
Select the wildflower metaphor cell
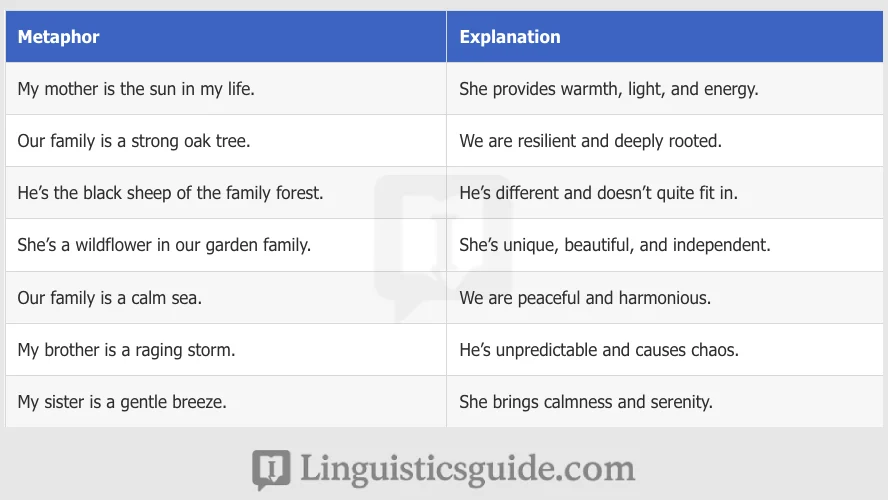[164, 245]
